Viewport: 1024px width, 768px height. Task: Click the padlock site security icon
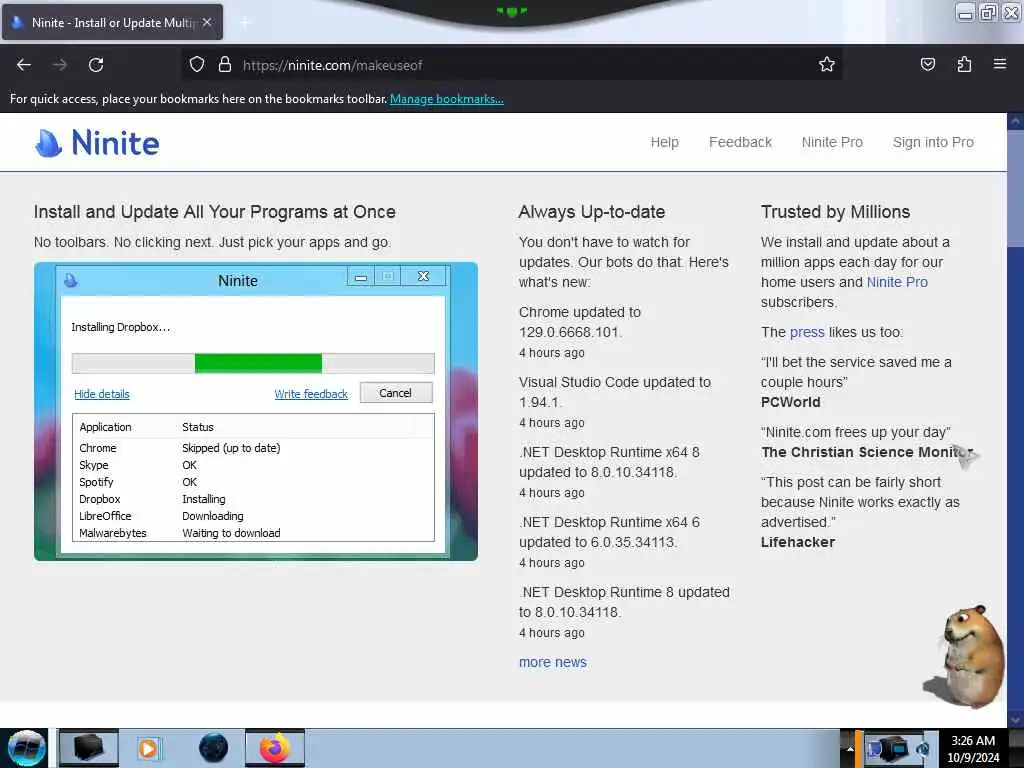pos(225,64)
